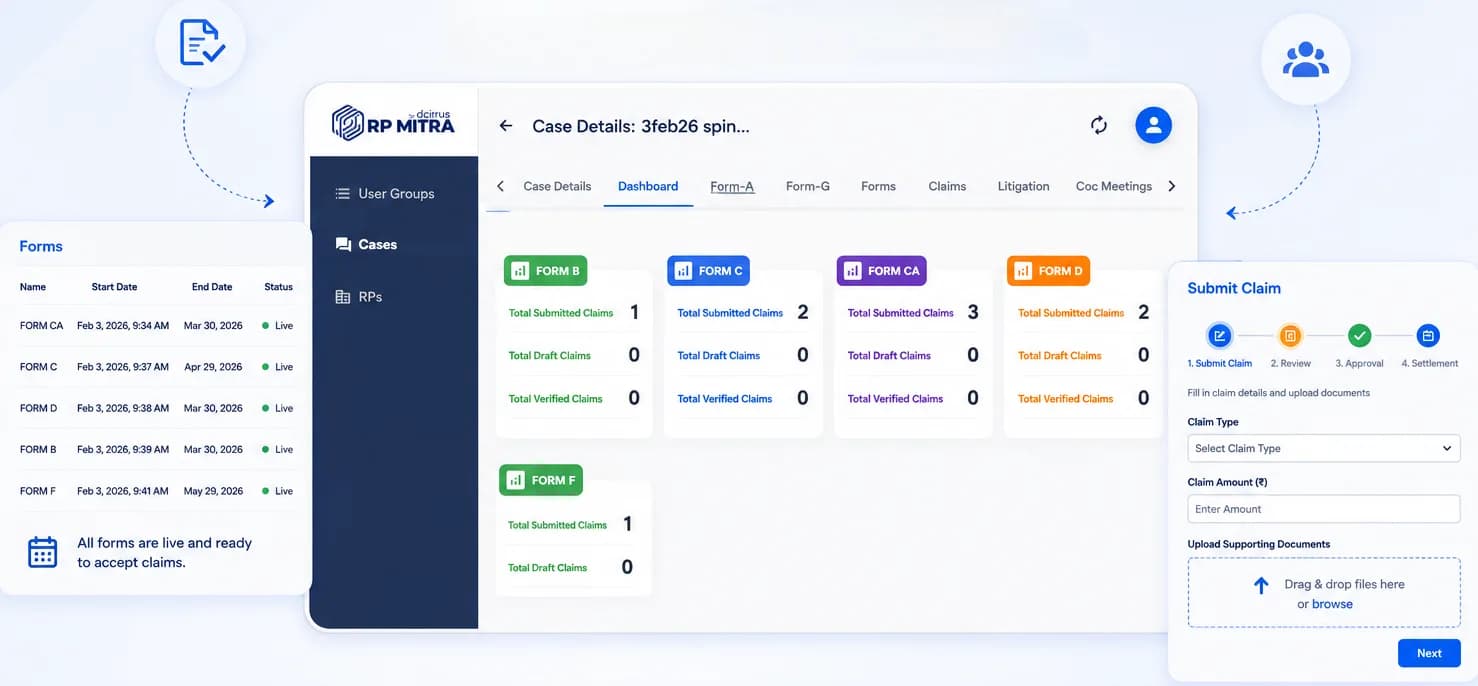Image resolution: width=1478 pixels, height=686 pixels.
Task: Click the FORM D row name in Forms table
Action: pos(38,408)
